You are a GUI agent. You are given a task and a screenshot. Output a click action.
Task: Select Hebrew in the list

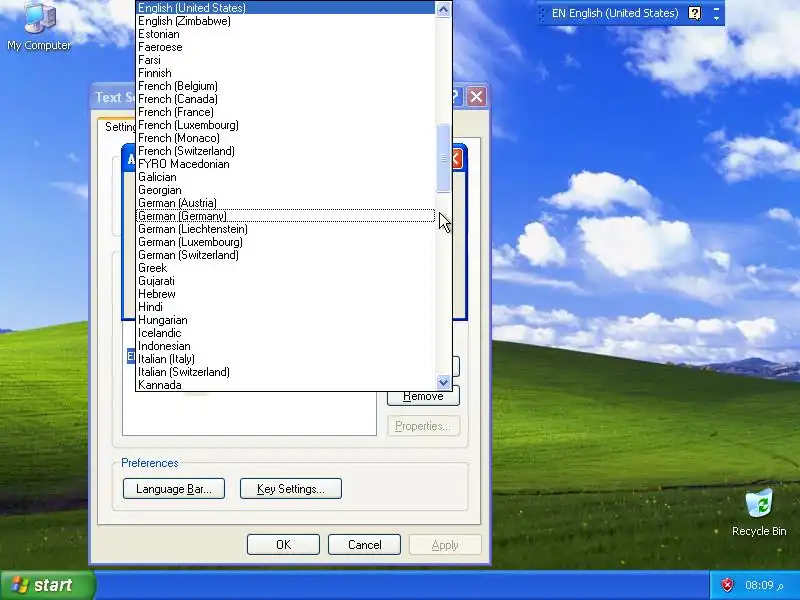286,294
